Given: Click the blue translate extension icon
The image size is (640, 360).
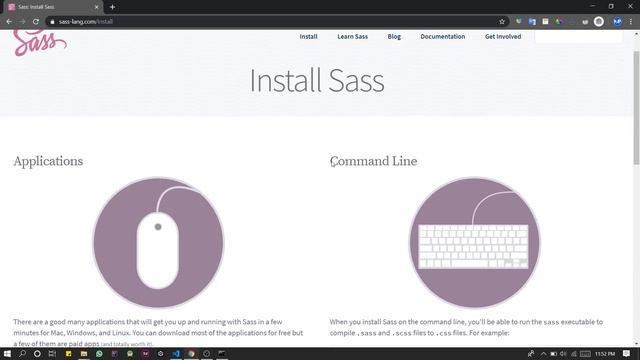Looking at the screenshot, I should click(532, 22).
